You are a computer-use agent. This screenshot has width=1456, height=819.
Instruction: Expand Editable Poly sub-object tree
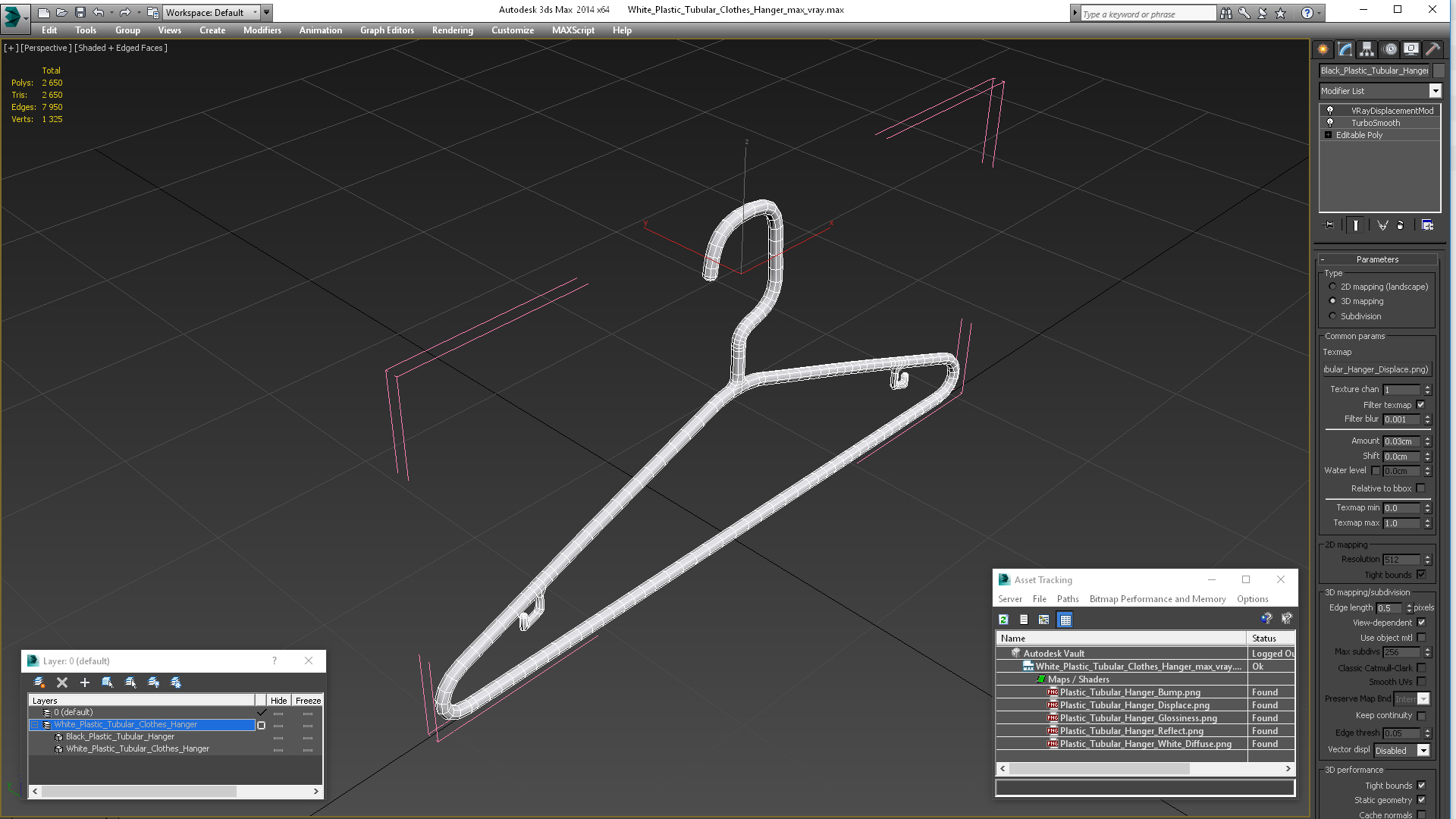pos(1328,135)
